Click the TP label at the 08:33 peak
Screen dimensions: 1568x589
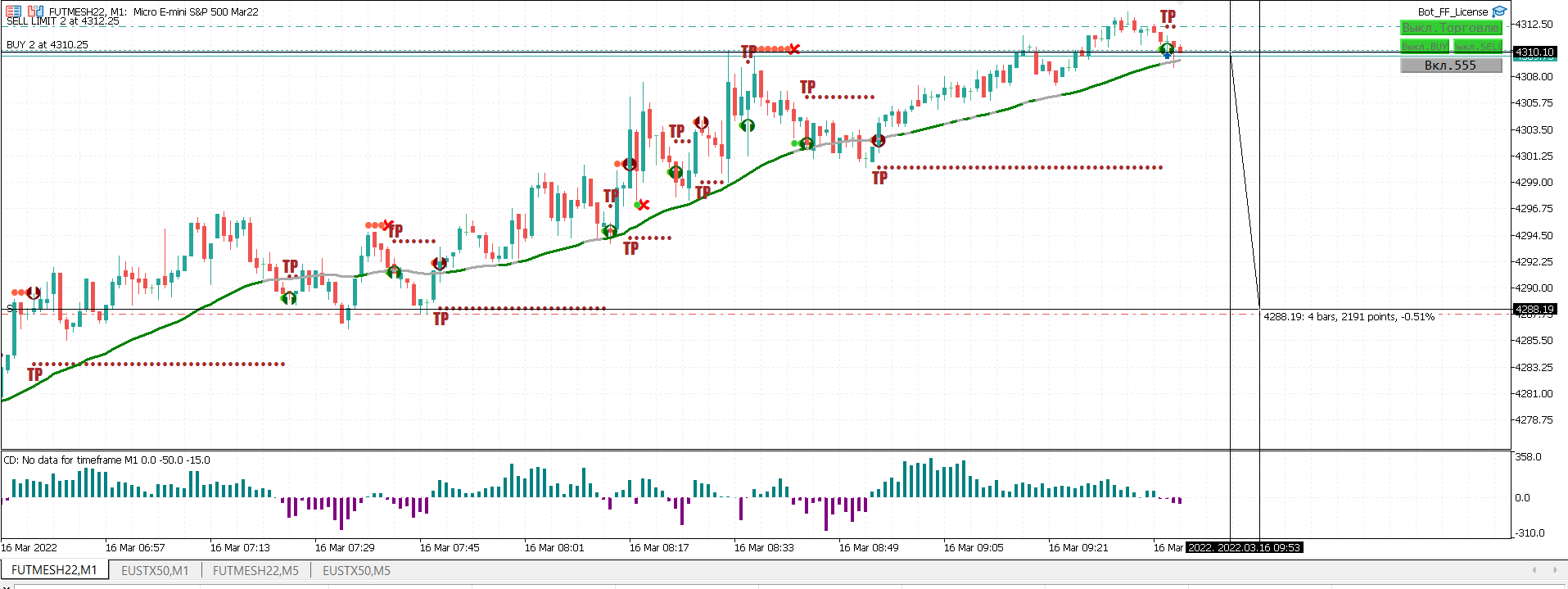click(x=749, y=52)
